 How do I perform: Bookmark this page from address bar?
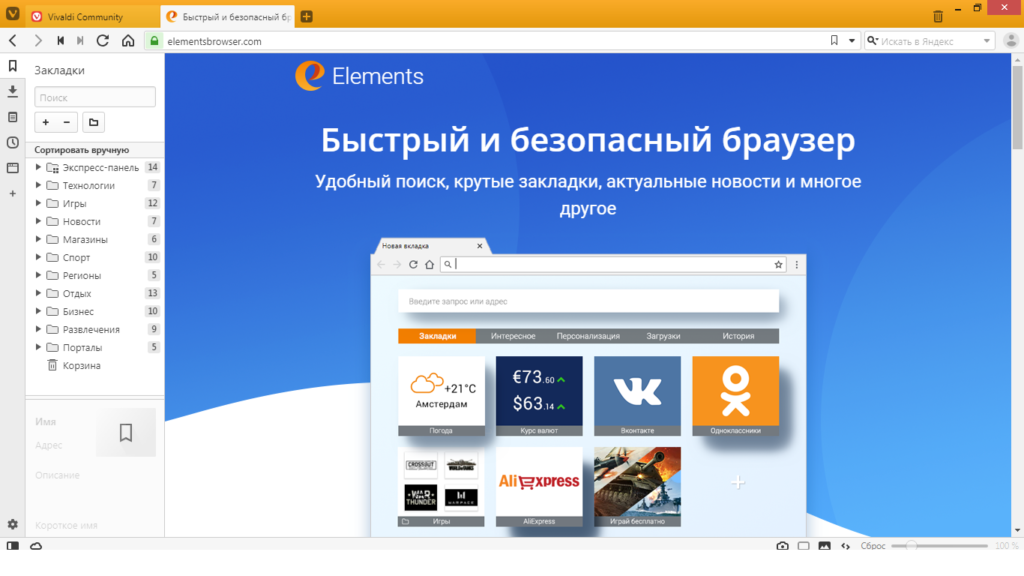(834, 40)
